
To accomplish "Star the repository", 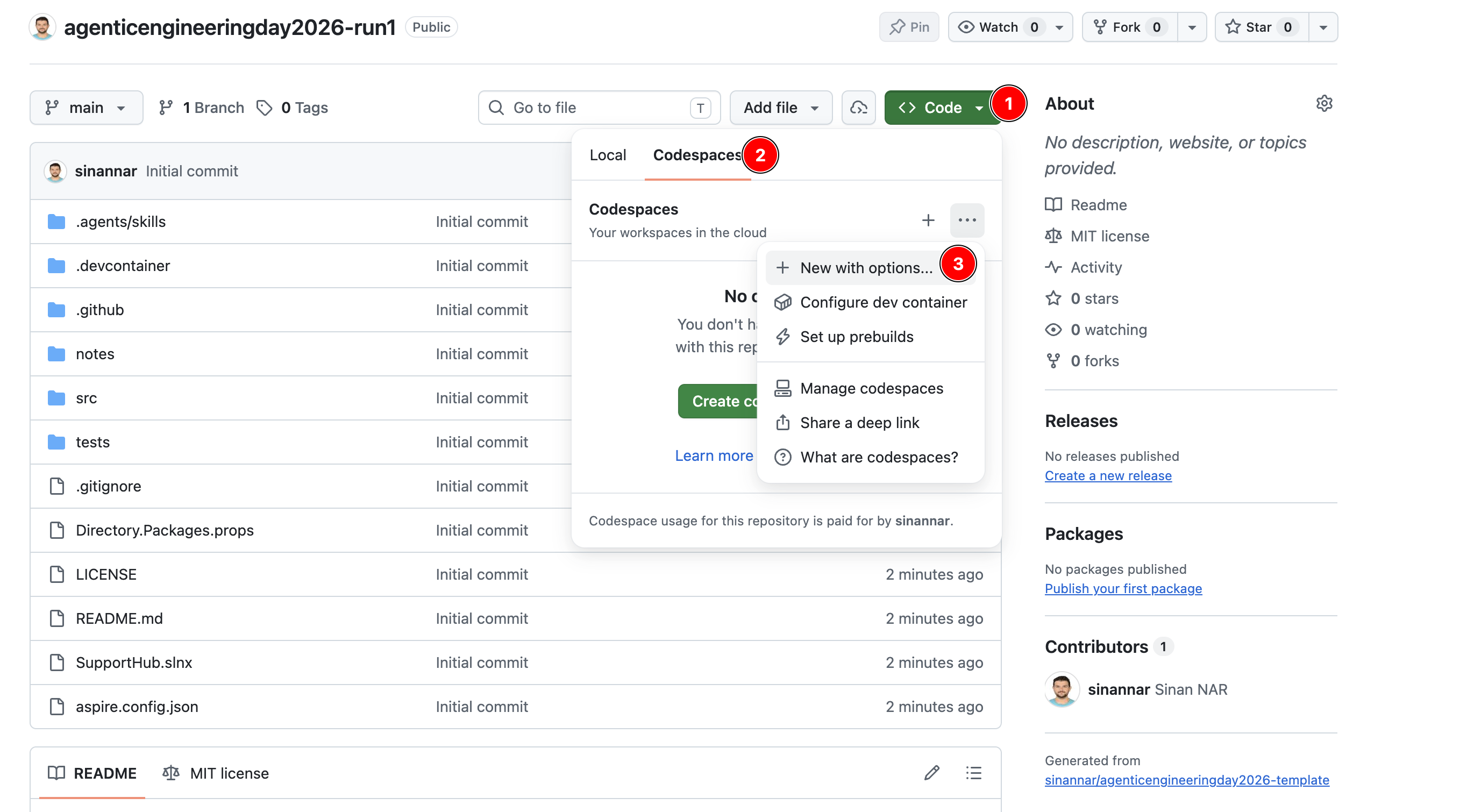I will point(1262,27).
